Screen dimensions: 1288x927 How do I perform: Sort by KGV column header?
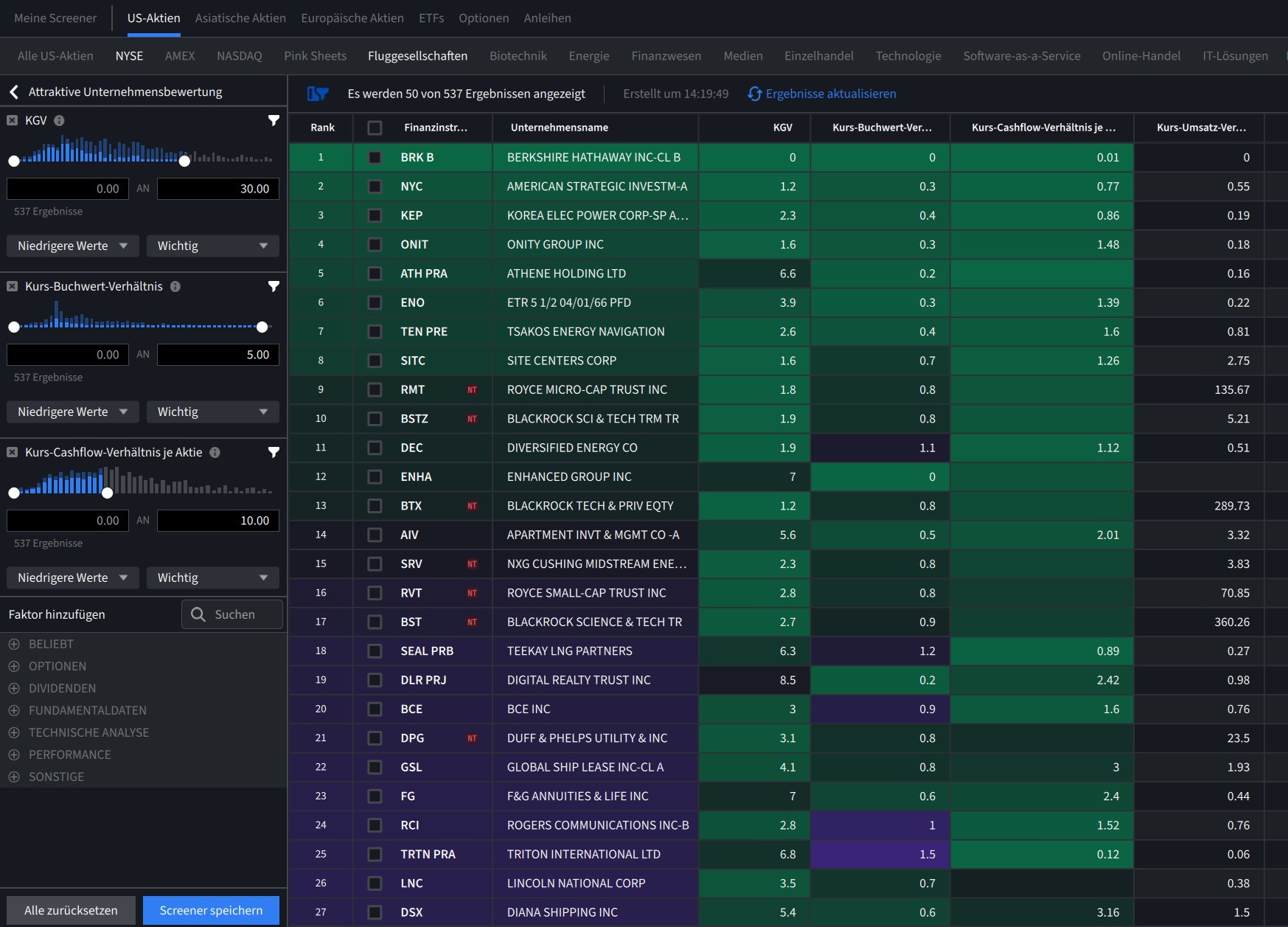754,128
